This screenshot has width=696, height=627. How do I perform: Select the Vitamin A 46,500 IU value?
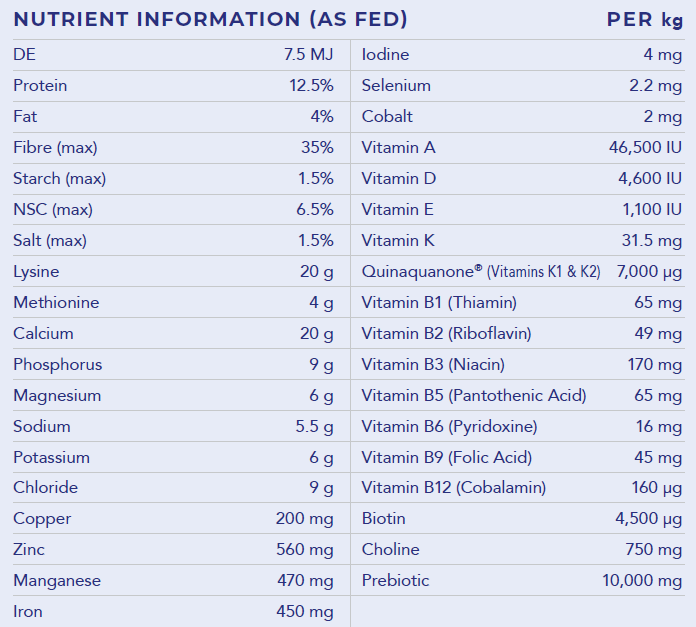tap(645, 148)
